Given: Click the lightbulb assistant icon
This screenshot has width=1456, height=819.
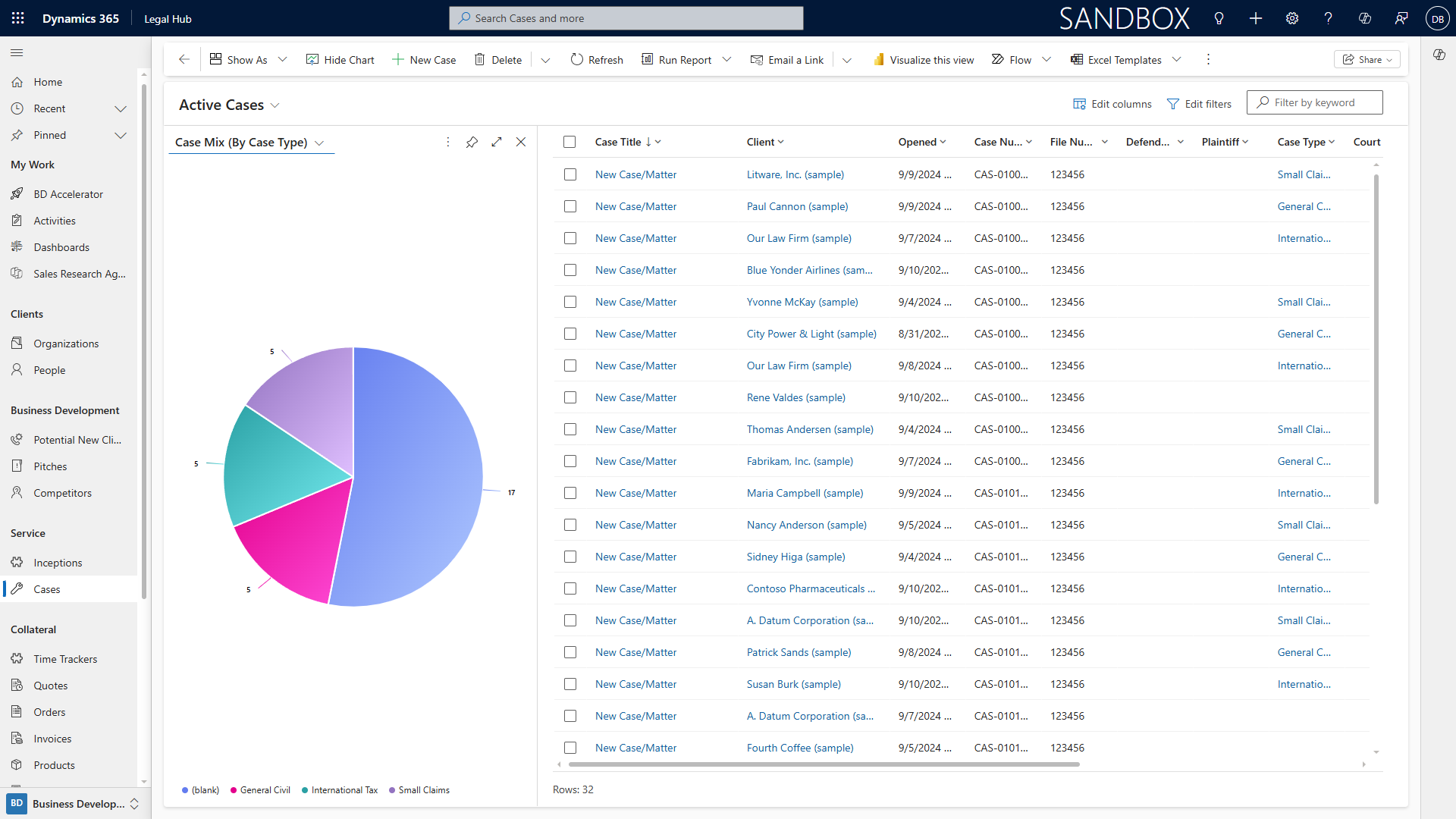Looking at the screenshot, I should click(x=1219, y=18).
